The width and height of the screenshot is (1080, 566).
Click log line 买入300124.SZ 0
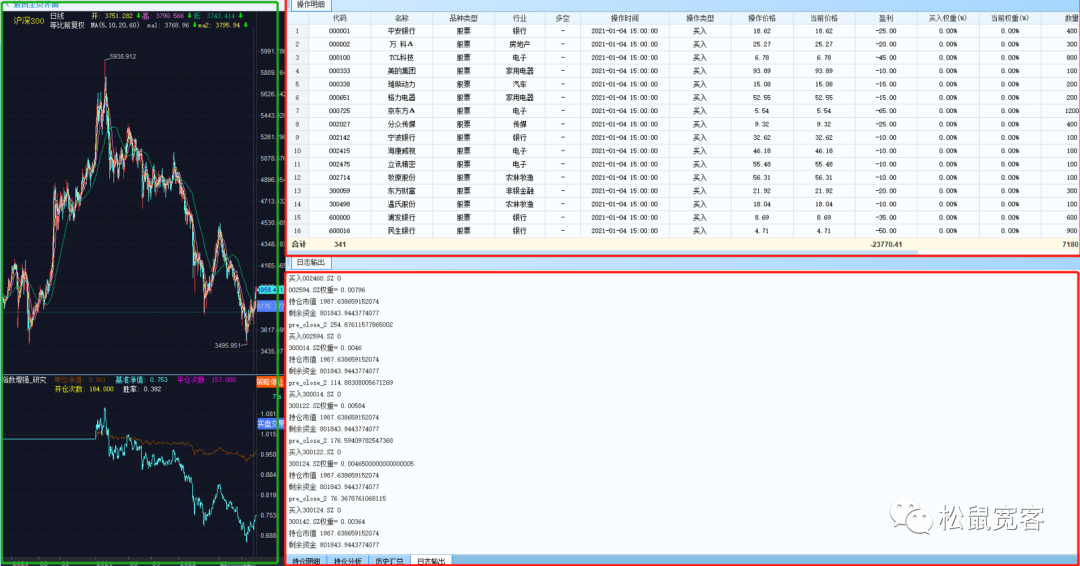point(314,510)
